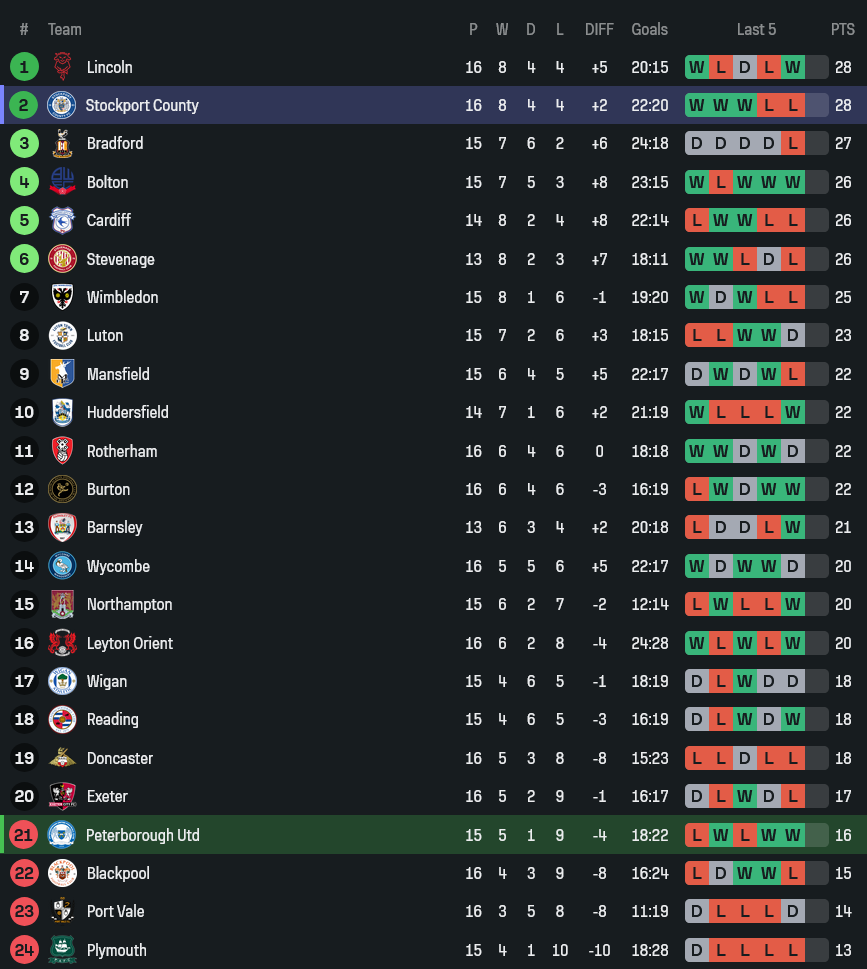Click the Wimbledon club crest
This screenshot has height=969, width=867.
click(x=62, y=297)
